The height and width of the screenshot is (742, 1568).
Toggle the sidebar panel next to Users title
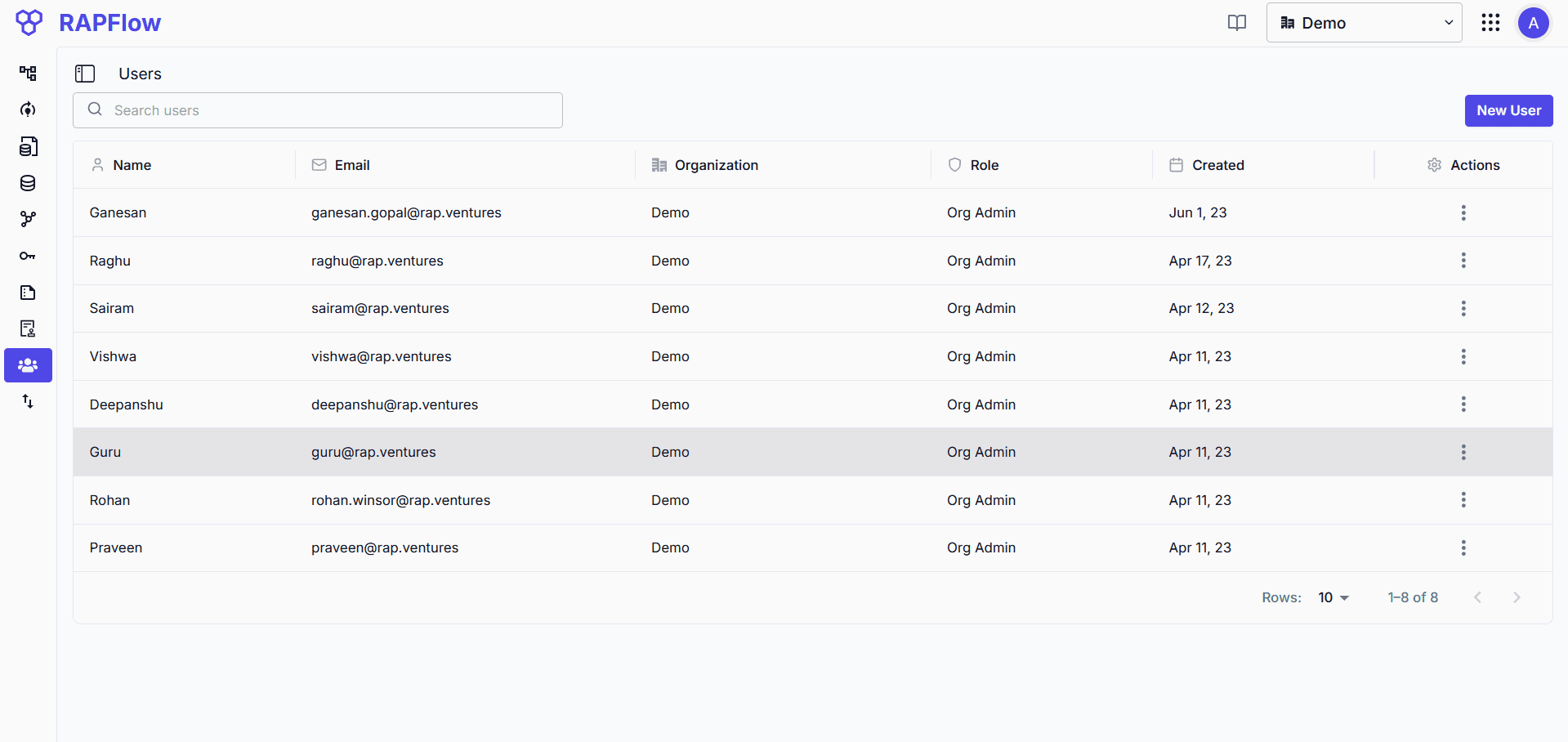pyautogui.click(x=85, y=74)
